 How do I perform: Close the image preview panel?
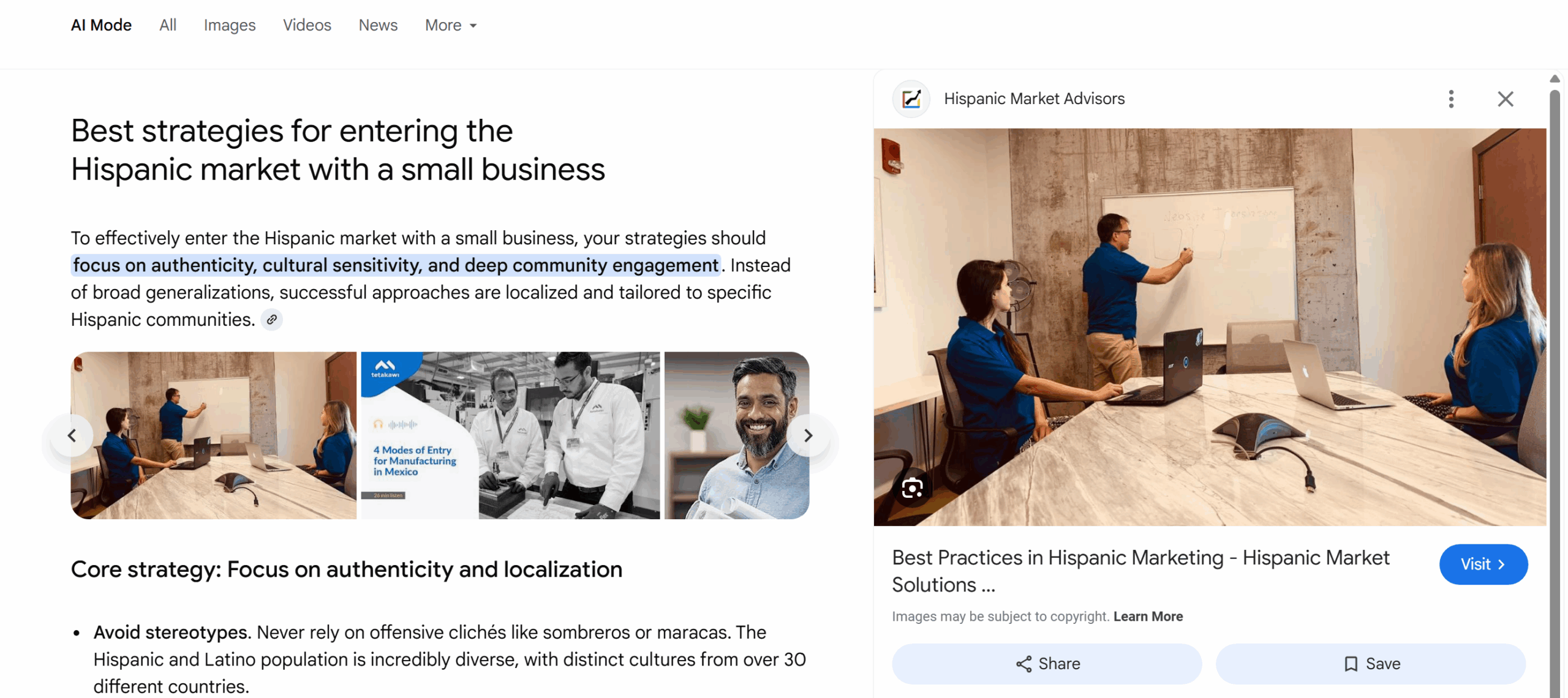click(1505, 99)
